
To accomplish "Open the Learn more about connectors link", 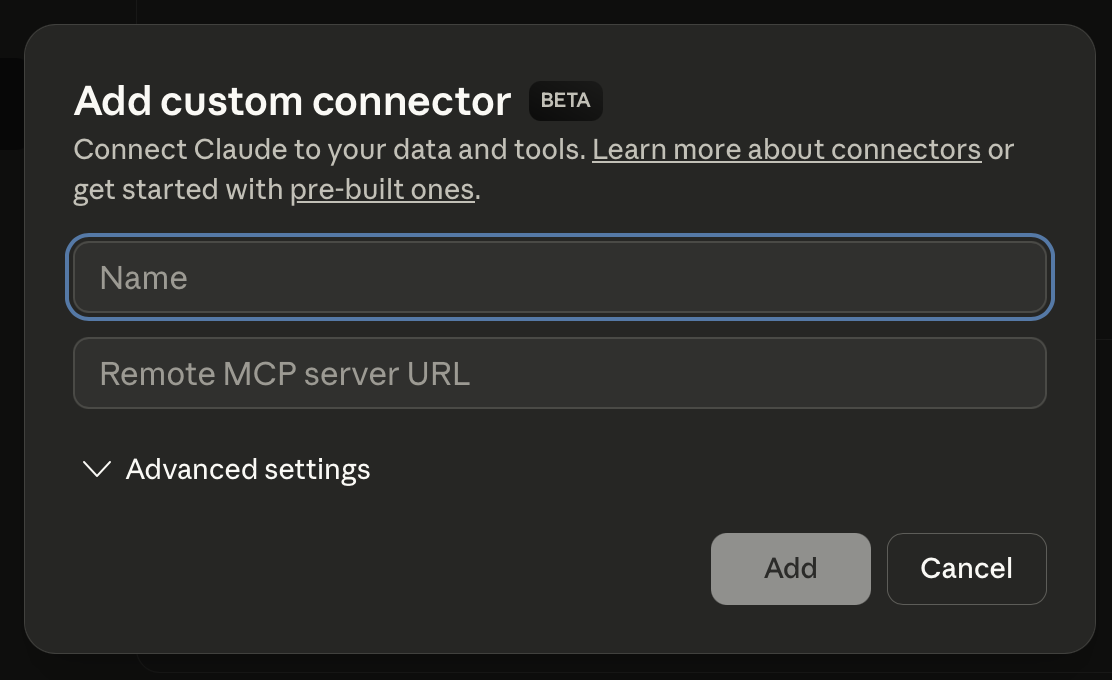I will 786,149.
